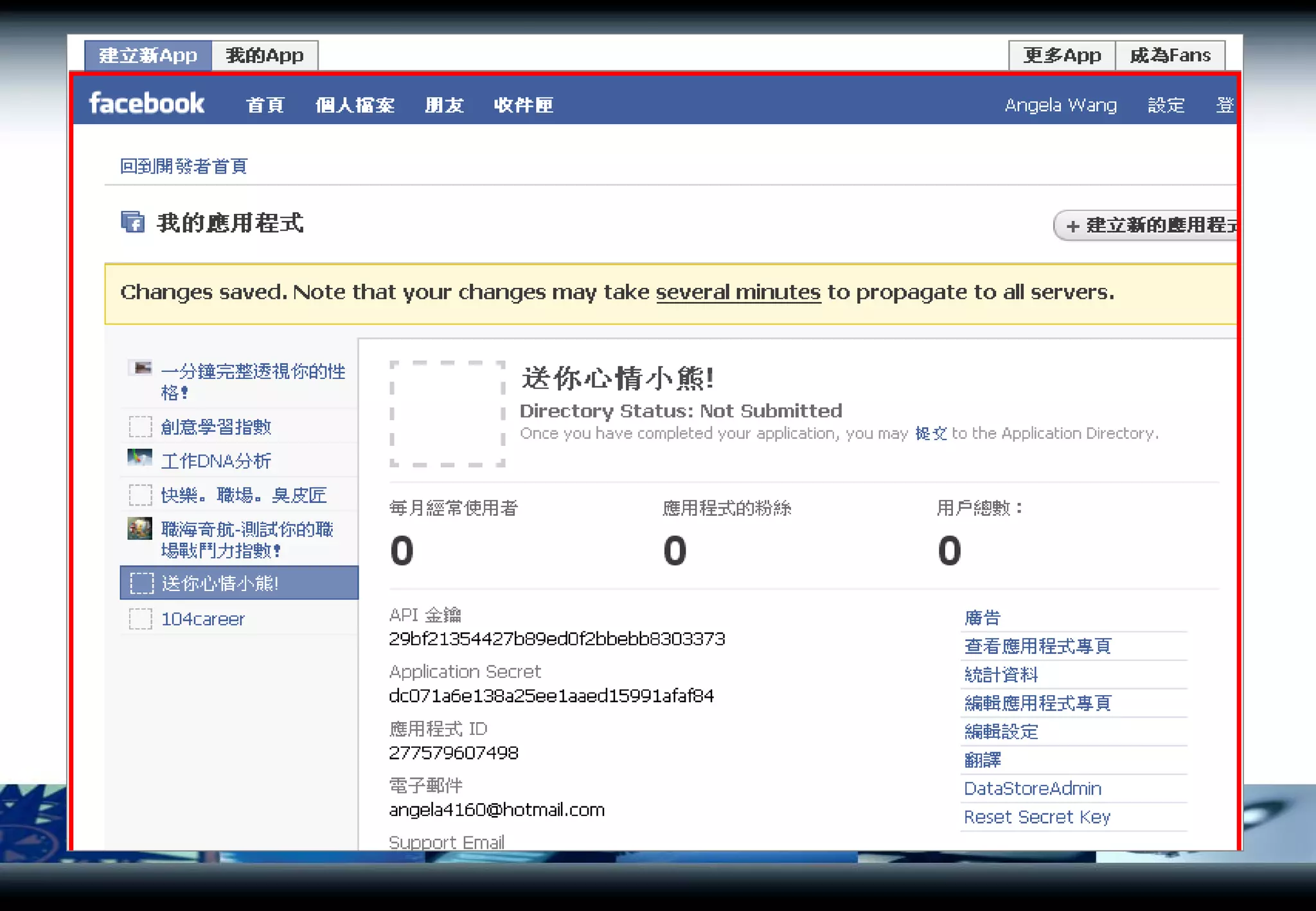Open 回到開發者首頁 link

pos(184,166)
